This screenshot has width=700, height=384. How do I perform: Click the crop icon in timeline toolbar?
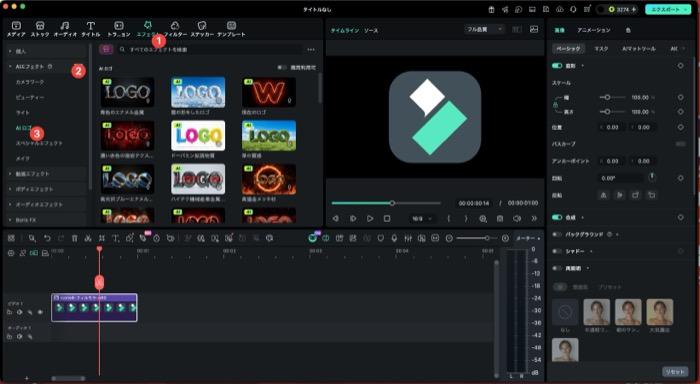(102, 238)
